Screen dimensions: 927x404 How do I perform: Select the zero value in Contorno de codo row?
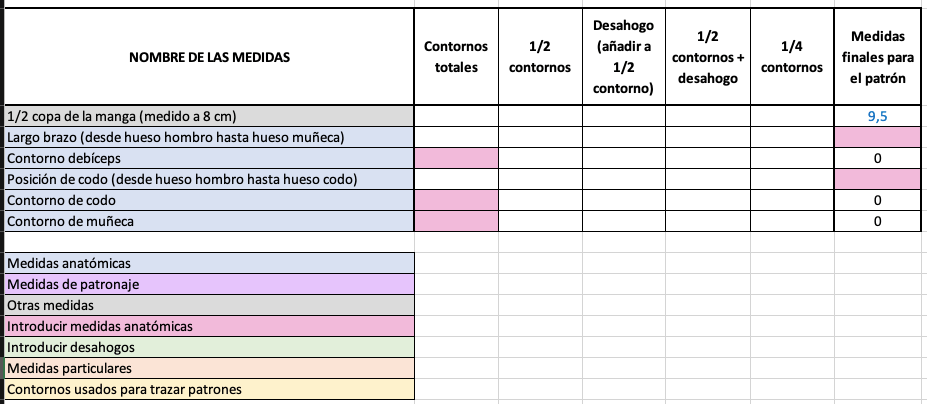click(877, 201)
